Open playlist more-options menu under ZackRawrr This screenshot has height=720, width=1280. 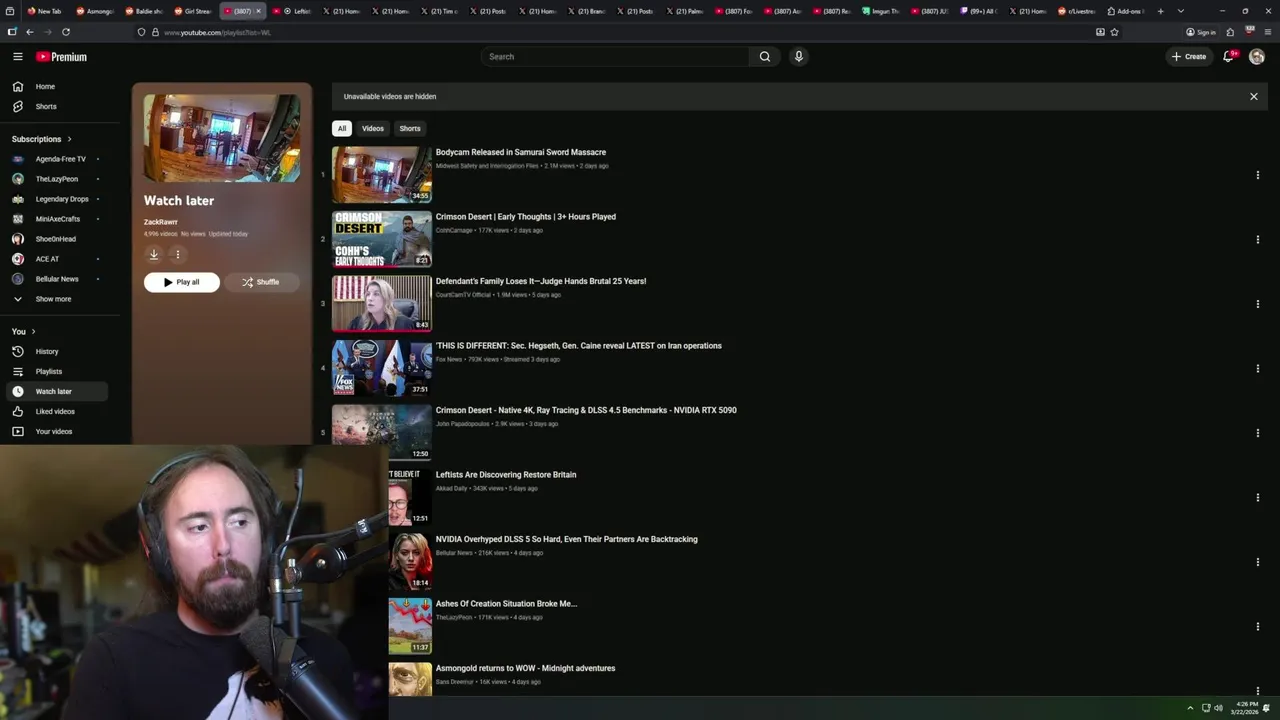[x=178, y=255]
